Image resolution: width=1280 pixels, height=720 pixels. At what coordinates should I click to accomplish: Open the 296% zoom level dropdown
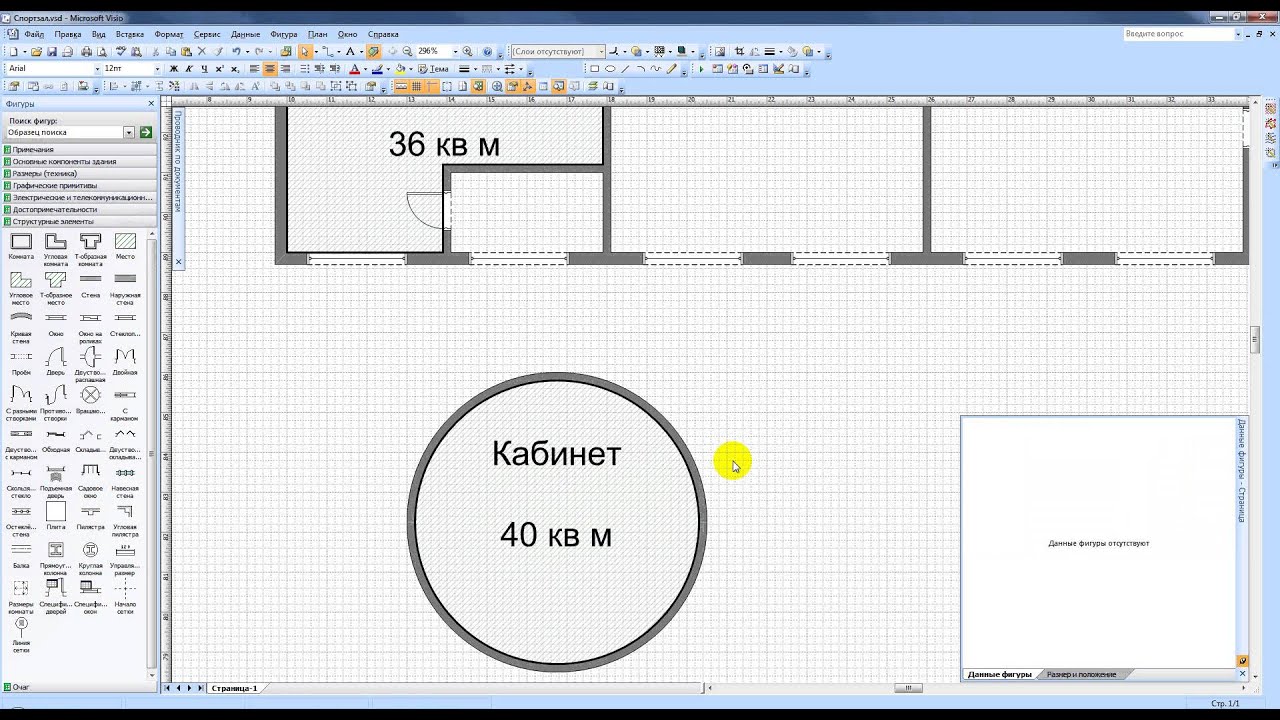(x=455, y=51)
